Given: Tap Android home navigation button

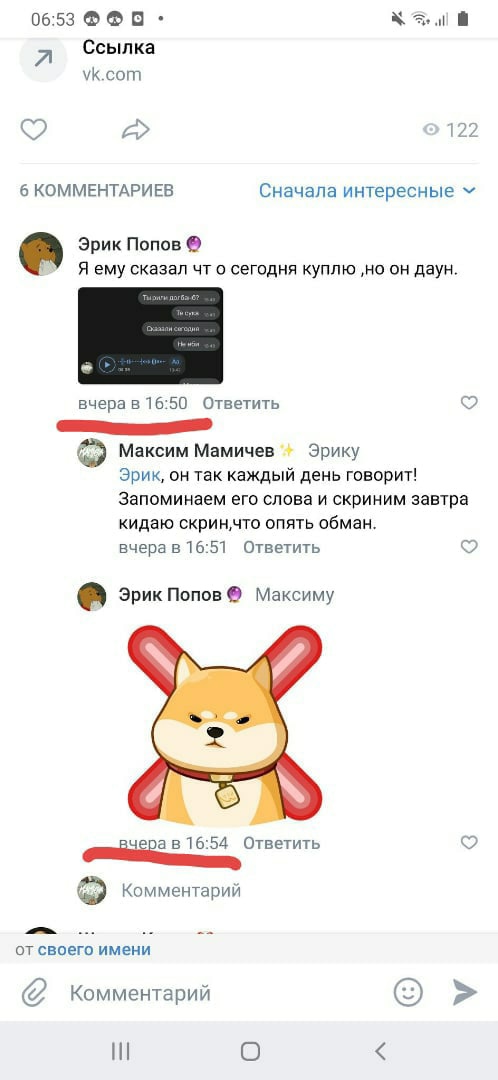Looking at the screenshot, I should [x=250, y=1051].
